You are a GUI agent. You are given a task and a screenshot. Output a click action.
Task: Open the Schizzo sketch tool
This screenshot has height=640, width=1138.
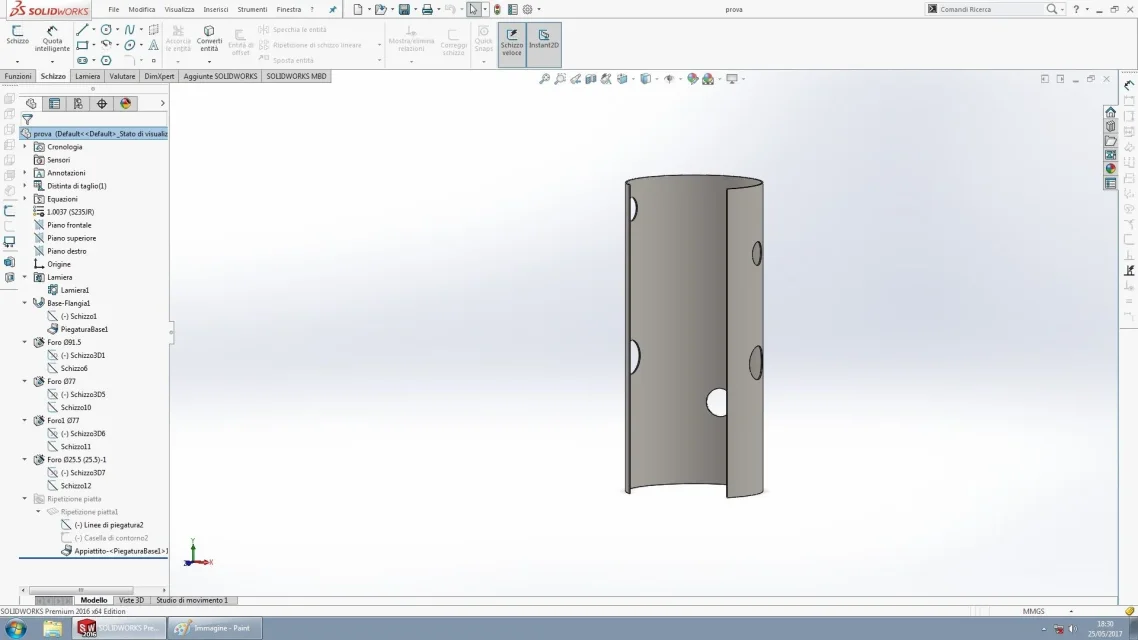coord(17,35)
